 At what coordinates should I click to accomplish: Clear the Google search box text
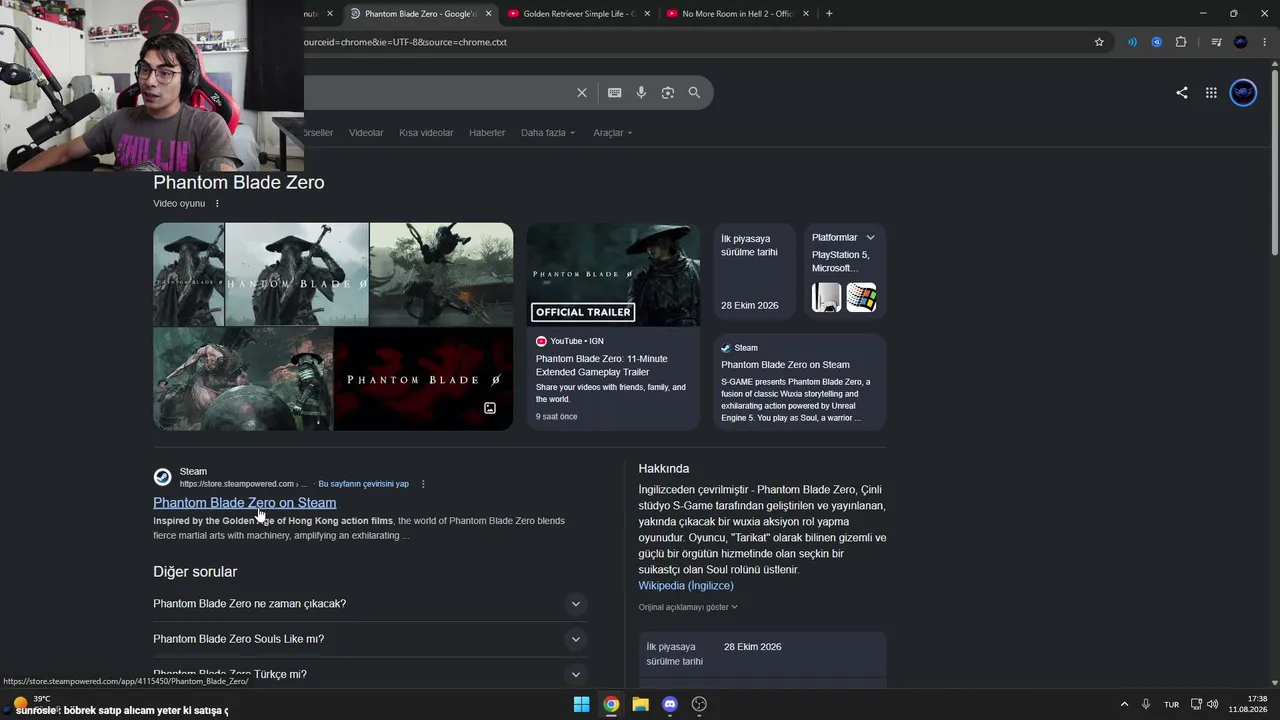(581, 93)
